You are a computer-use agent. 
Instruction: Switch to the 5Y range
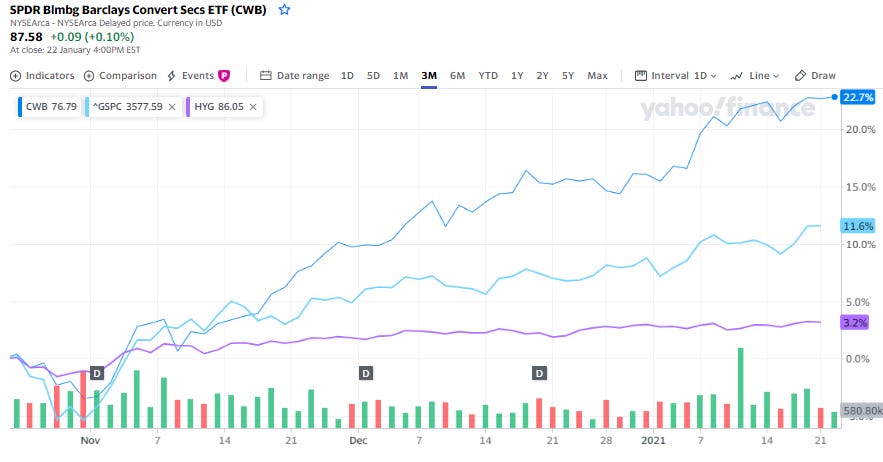click(x=568, y=75)
